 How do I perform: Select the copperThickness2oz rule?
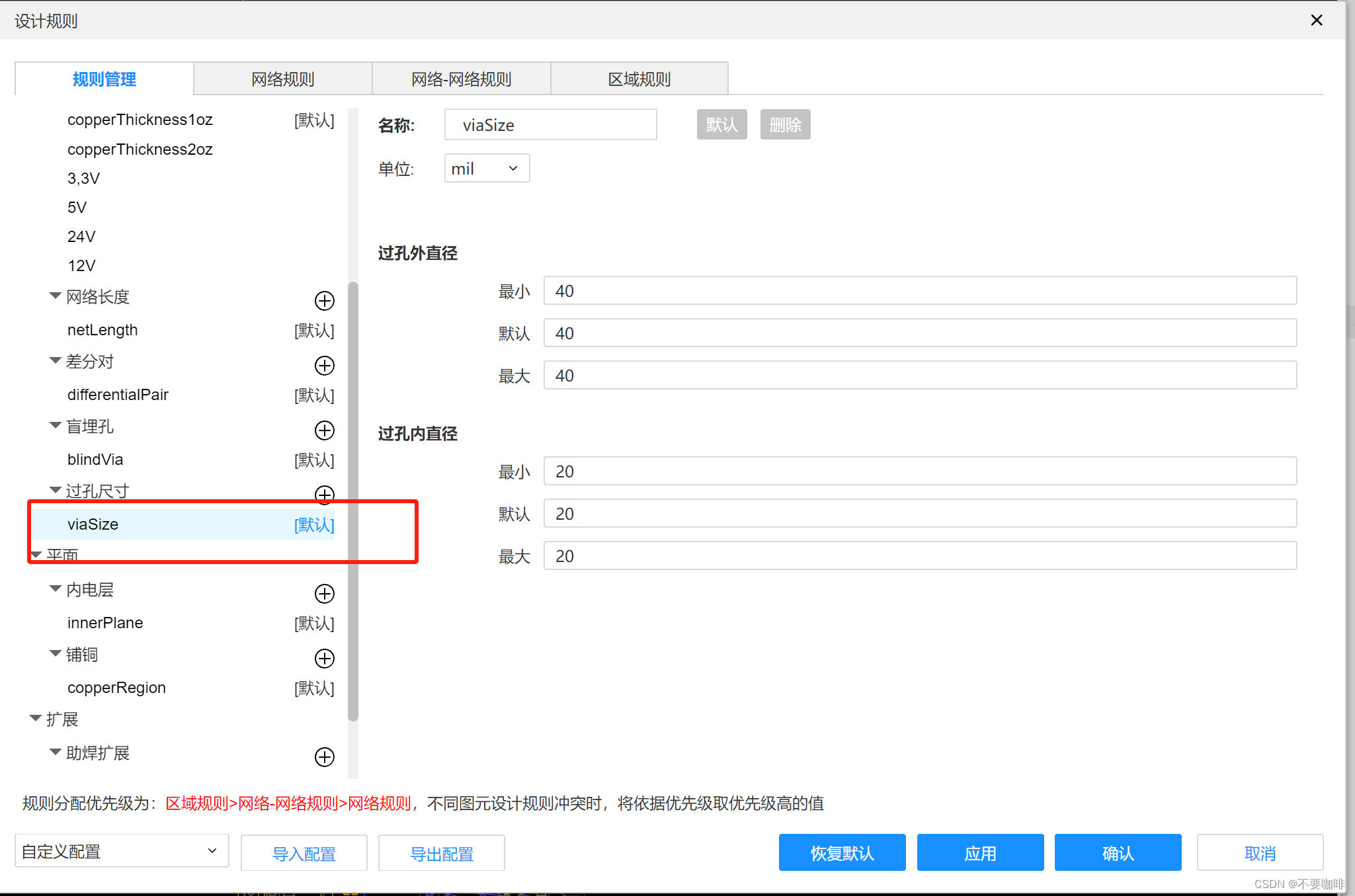coord(140,149)
